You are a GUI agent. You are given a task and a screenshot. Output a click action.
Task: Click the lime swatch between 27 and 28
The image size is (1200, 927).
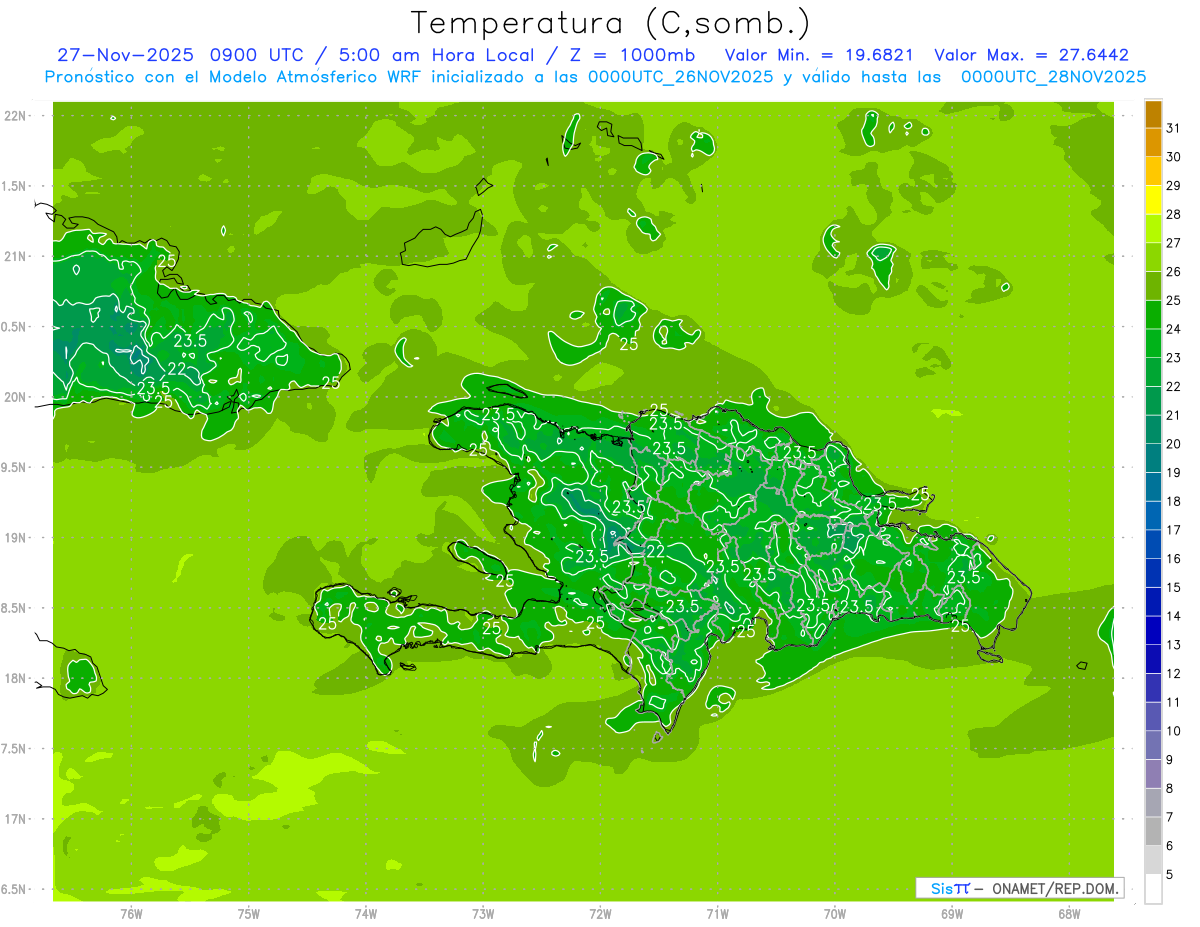coord(1153,228)
